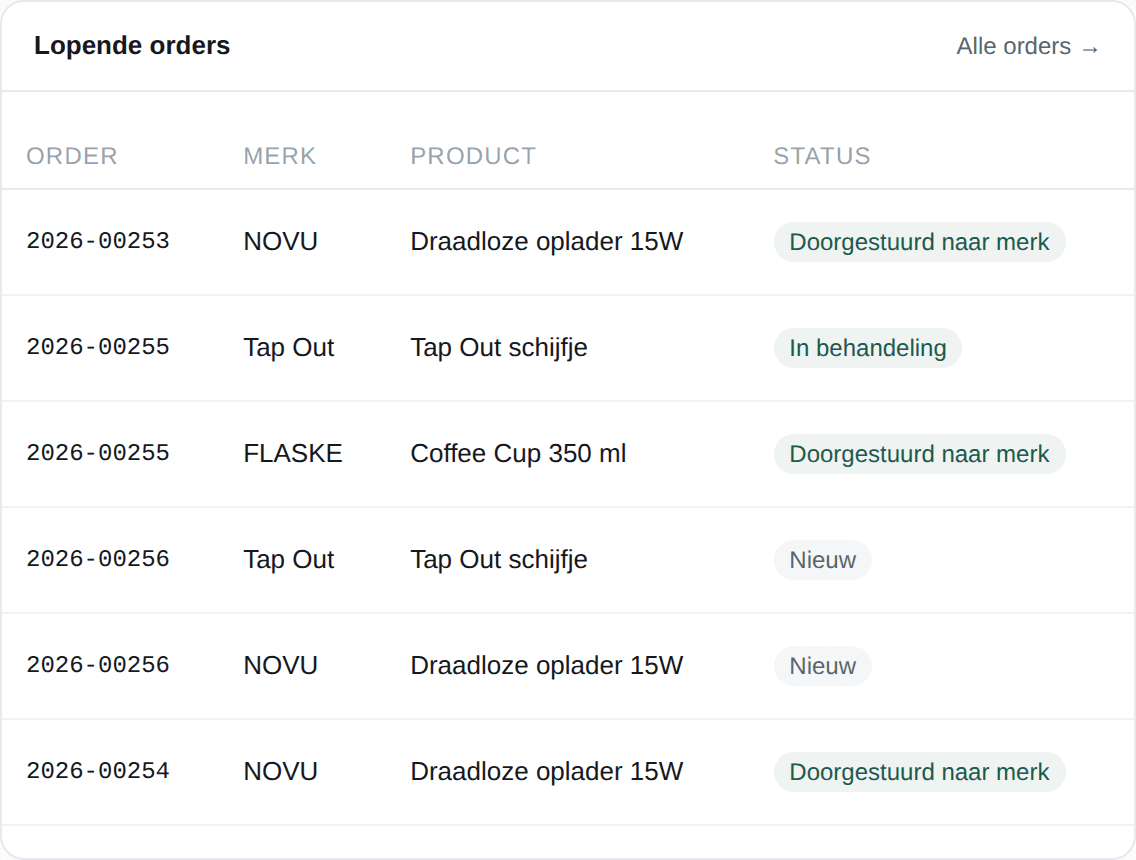Select the ORDER column header
This screenshot has width=1136, height=860.
(x=72, y=156)
